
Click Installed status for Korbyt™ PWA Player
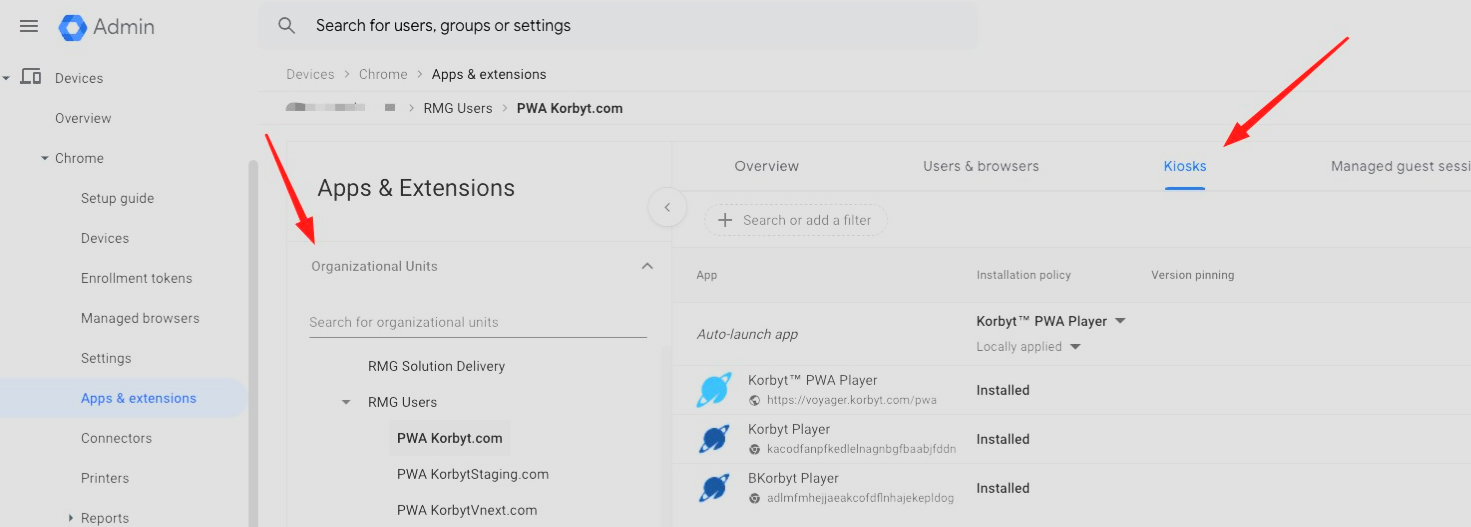(1003, 390)
